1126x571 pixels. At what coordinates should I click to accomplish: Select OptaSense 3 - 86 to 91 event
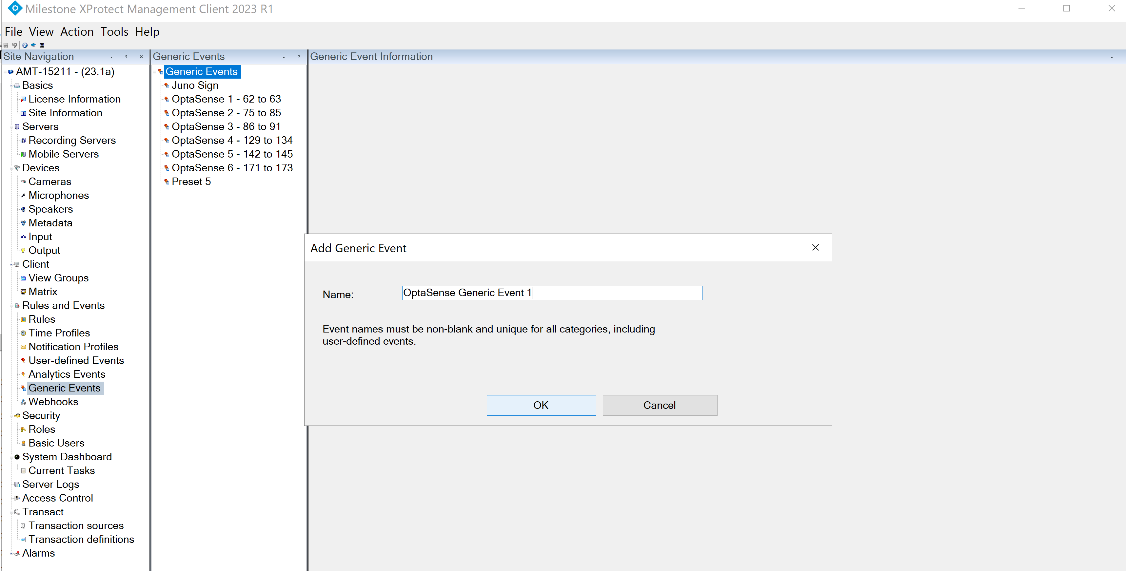(x=225, y=127)
